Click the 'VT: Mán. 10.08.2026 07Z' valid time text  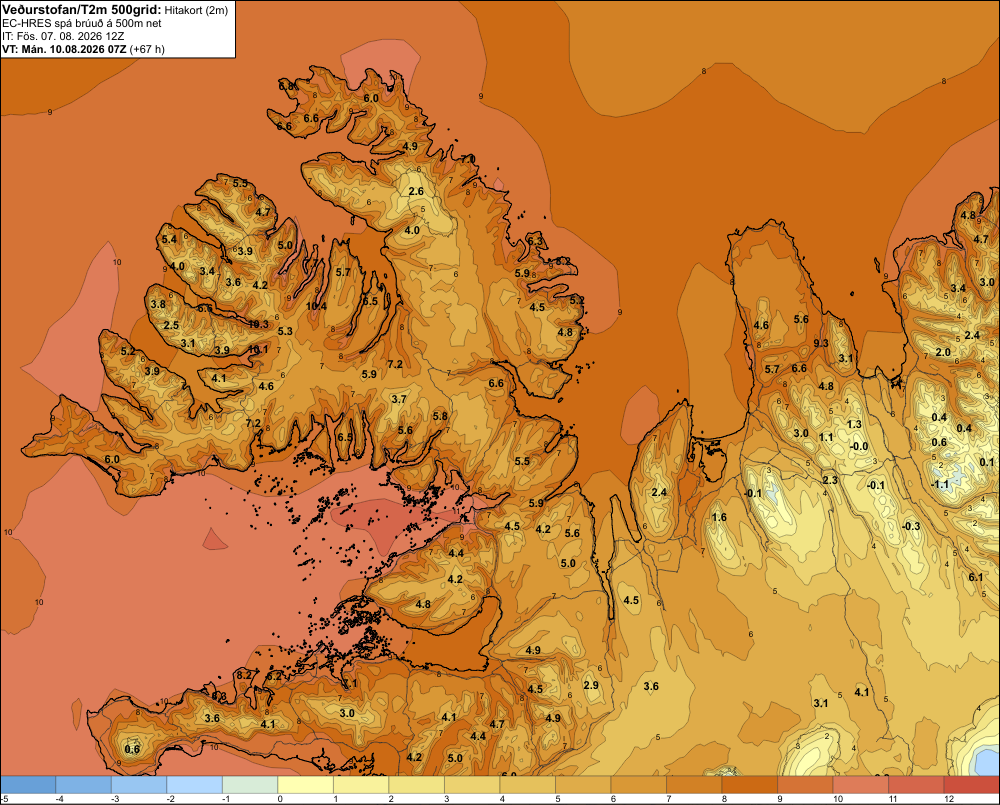click(64, 49)
